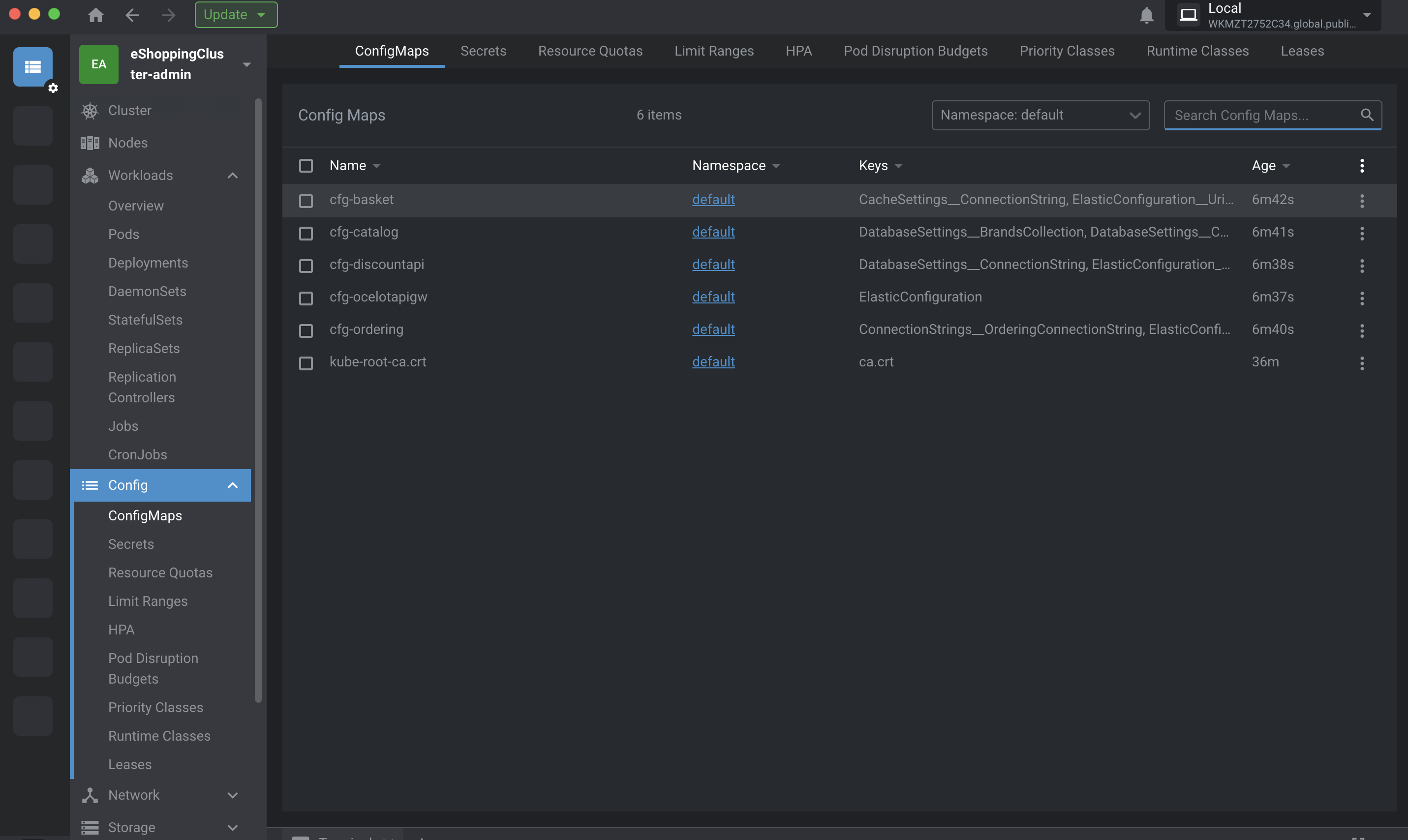
Task: Open default namespace link for kube-root-ca.crt
Action: tap(713, 361)
